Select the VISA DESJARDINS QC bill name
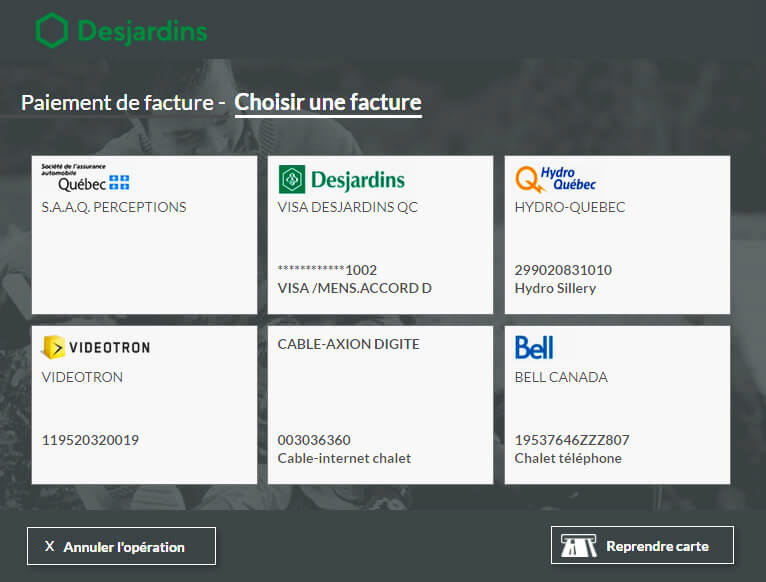Screen dimensions: 766x582 (347, 208)
